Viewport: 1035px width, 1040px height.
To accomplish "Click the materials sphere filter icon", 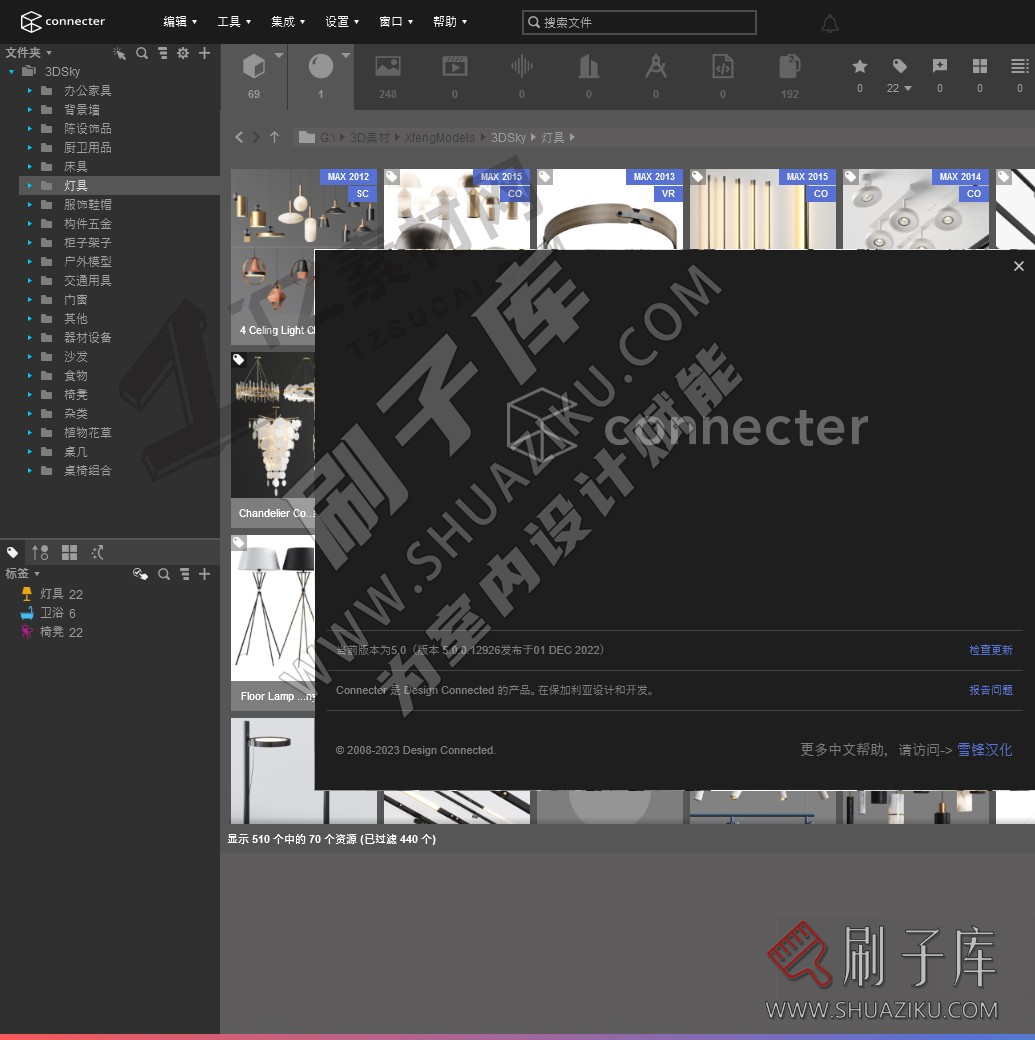I will coord(320,67).
